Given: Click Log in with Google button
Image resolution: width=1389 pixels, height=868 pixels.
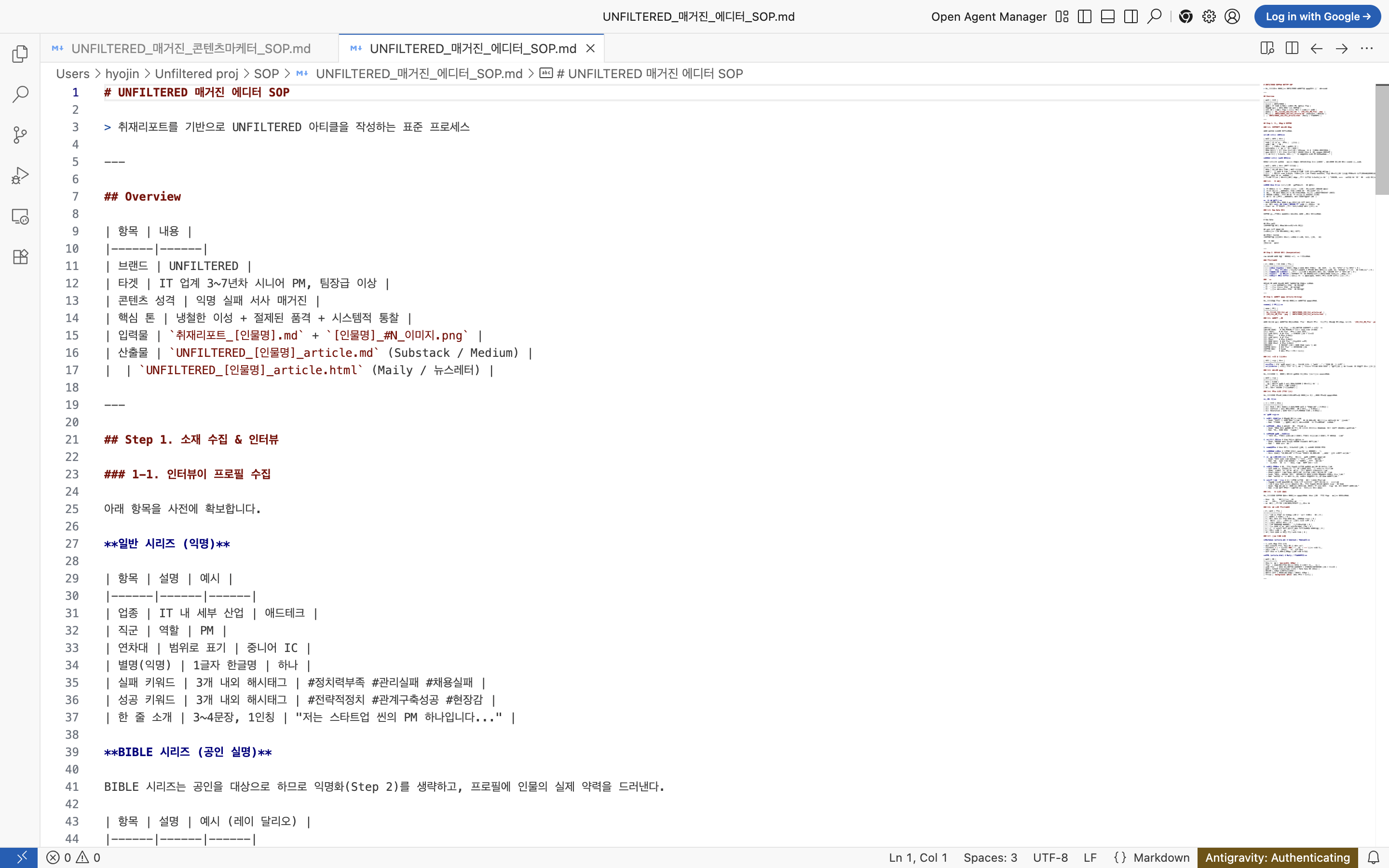Looking at the screenshot, I should 1317,17.
